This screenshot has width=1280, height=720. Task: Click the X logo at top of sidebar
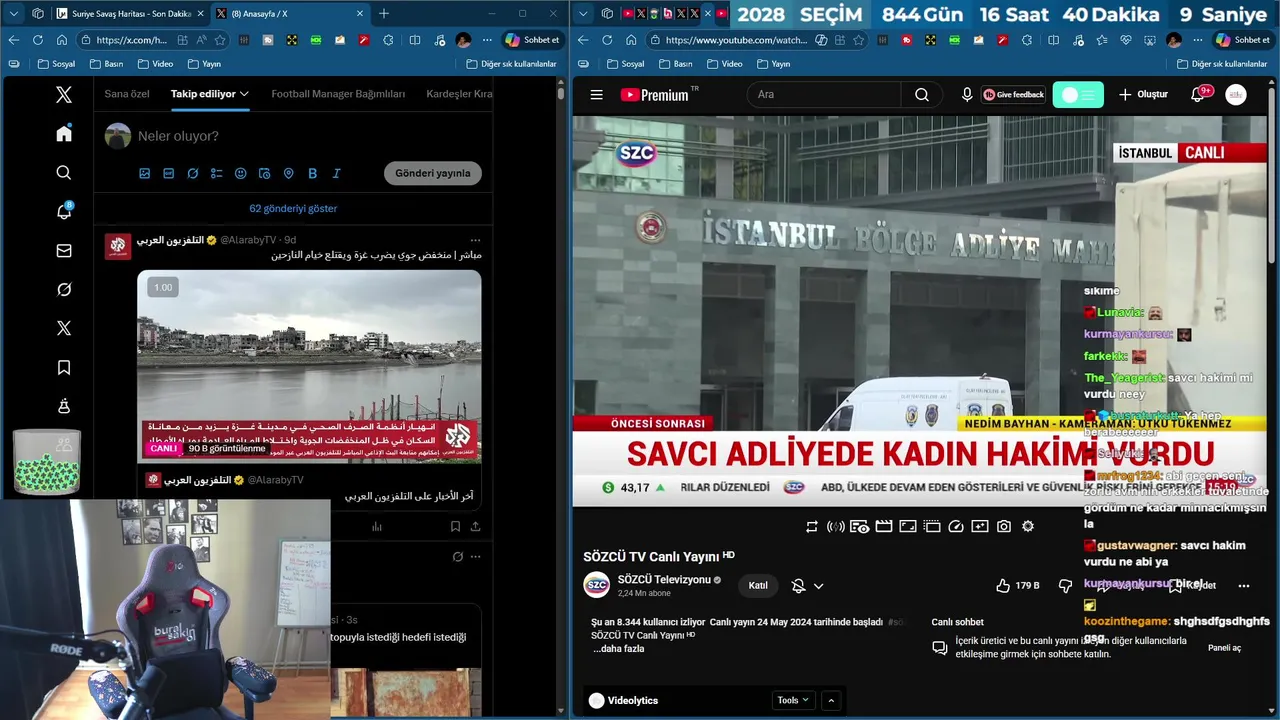click(64, 95)
